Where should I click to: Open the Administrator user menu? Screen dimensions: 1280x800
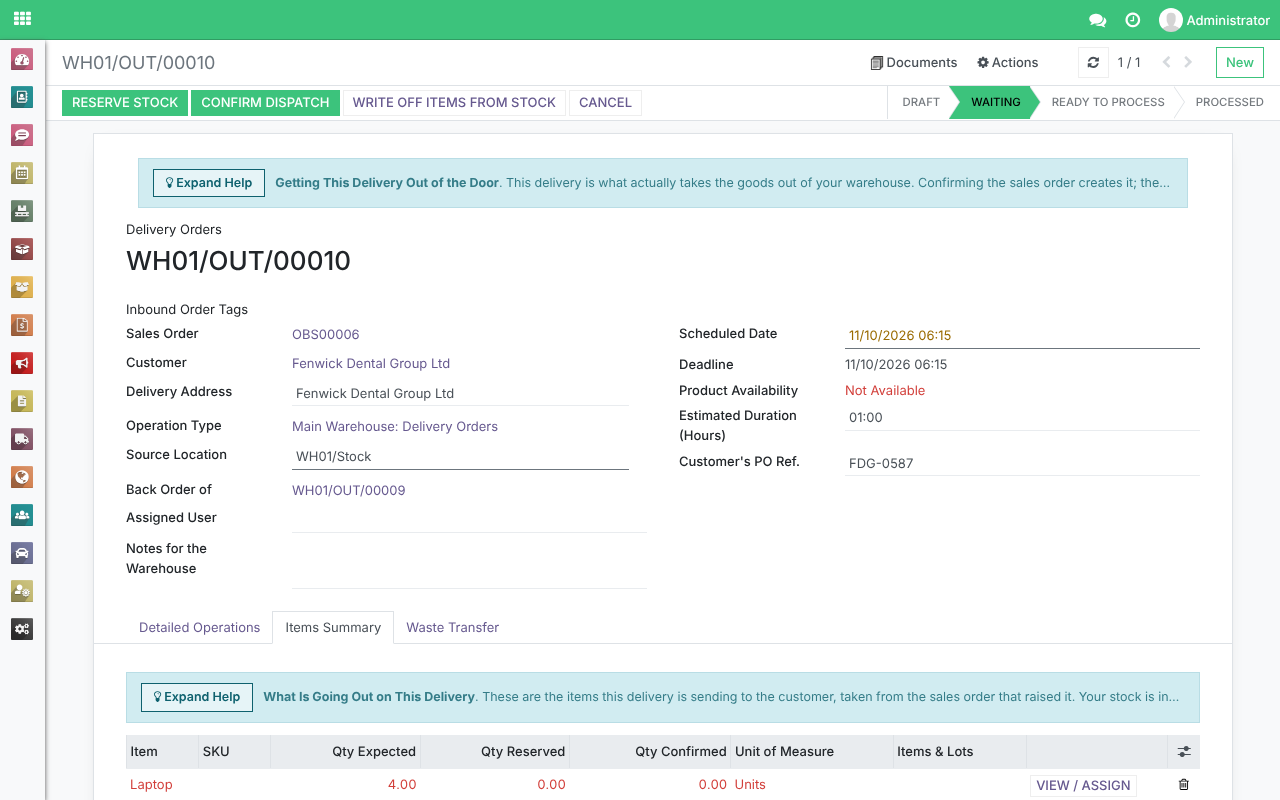point(1214,20)
